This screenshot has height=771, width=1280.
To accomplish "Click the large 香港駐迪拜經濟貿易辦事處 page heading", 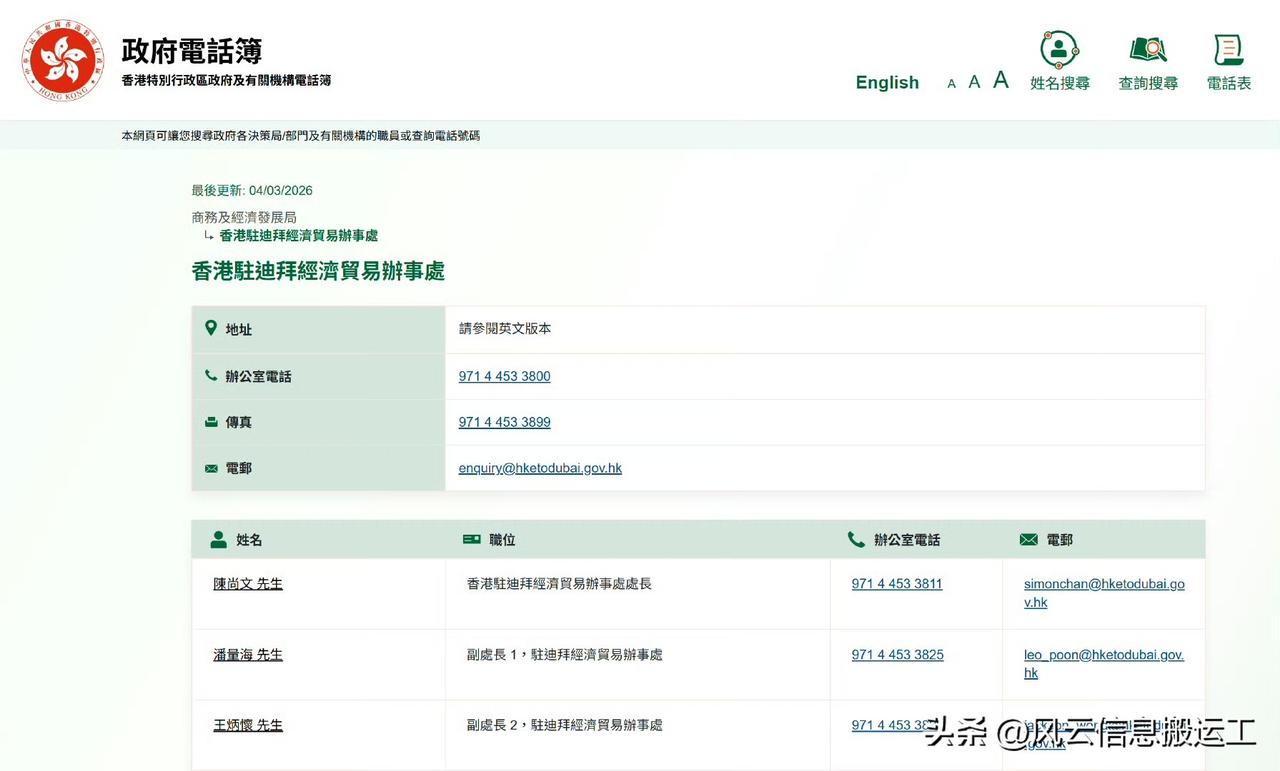I will 318,271.
